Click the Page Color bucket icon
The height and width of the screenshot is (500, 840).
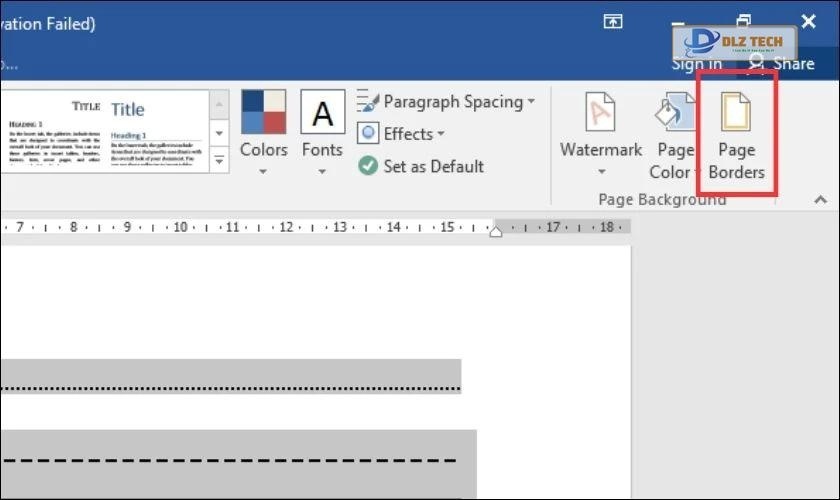click(x=674, y=115)
